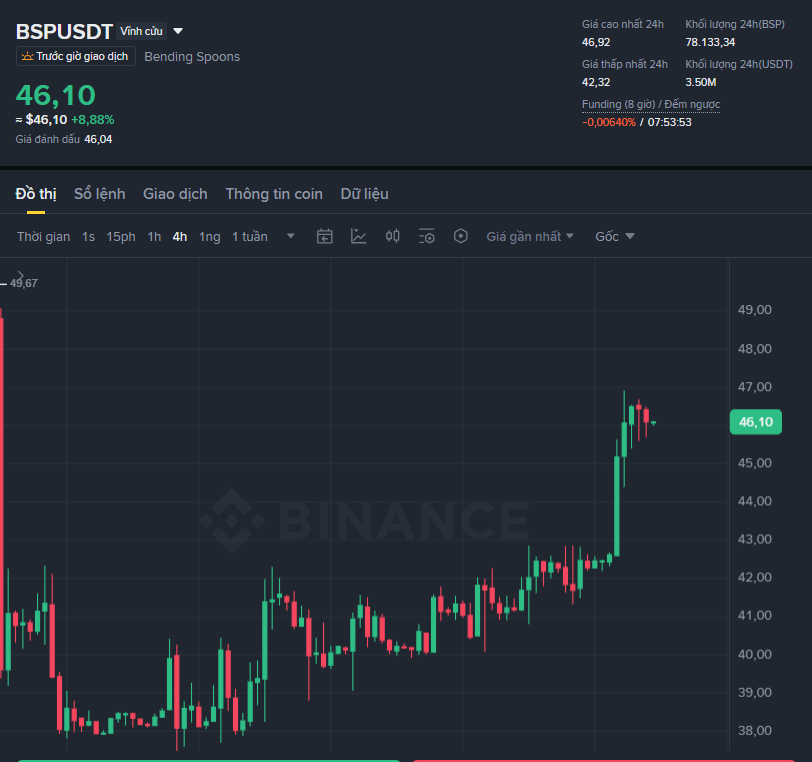Click the +8,88% change value

pos(93,120)
